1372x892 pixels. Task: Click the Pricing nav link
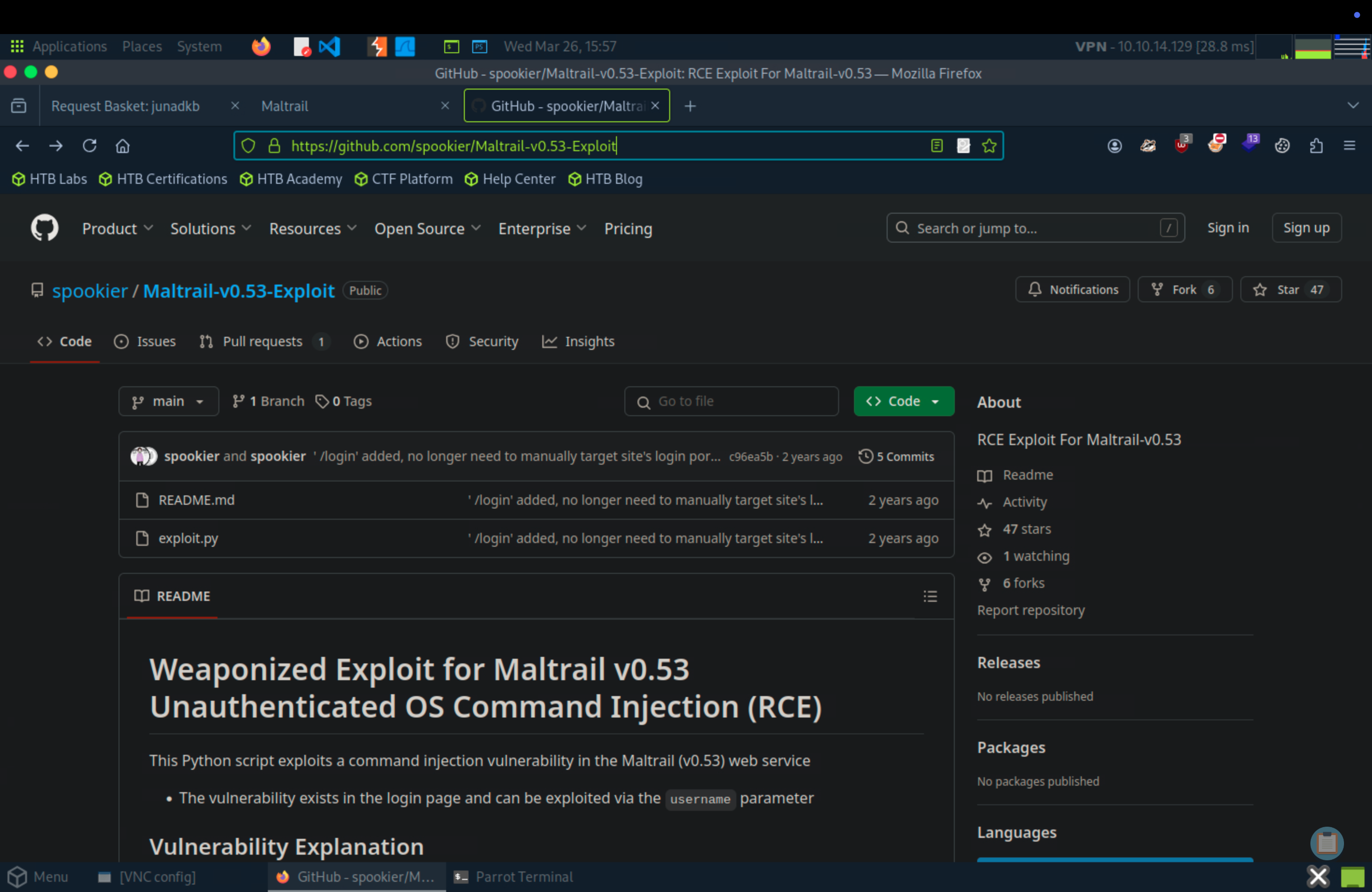point(628,229)
